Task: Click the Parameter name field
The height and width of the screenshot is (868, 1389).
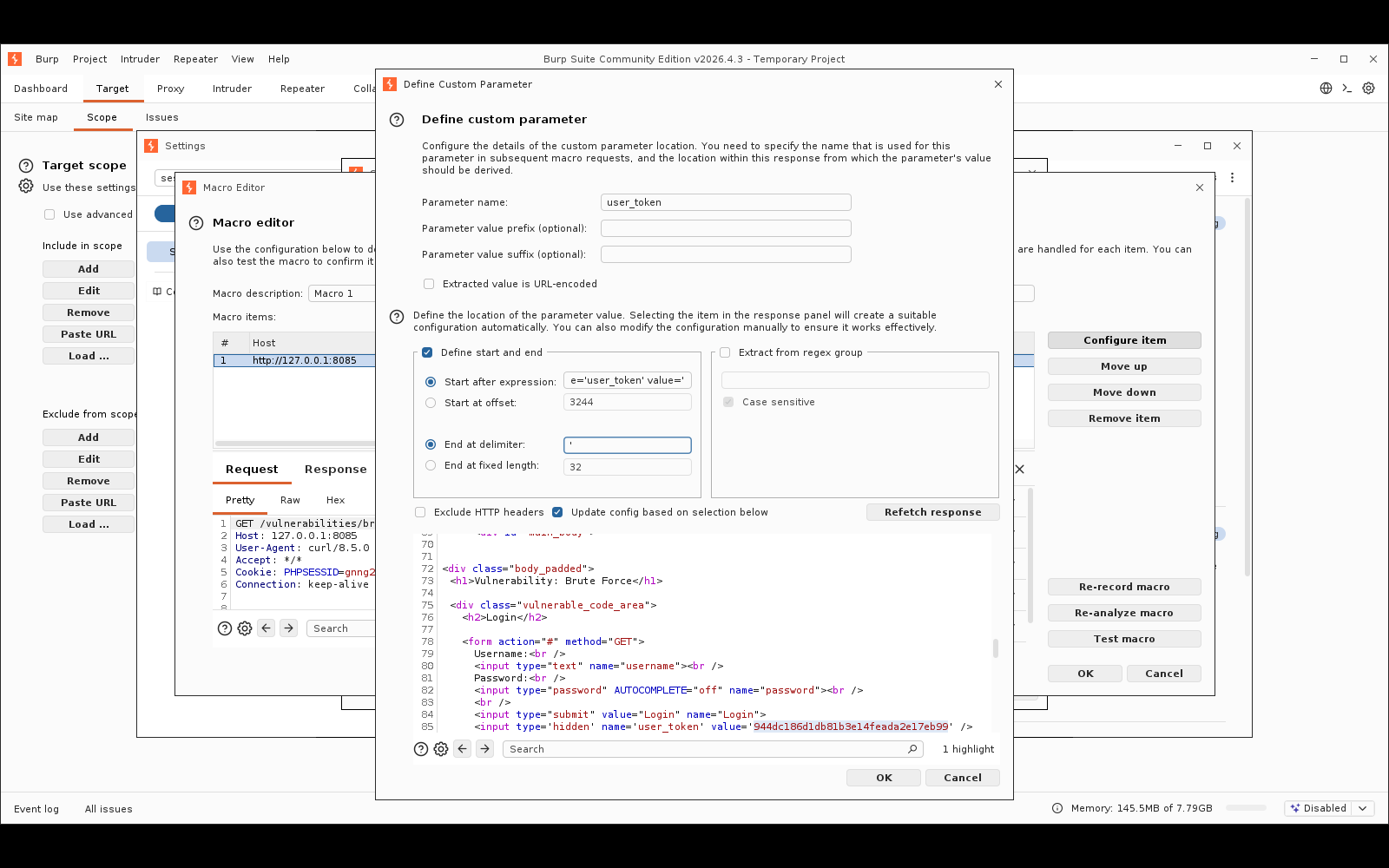Action: 726,202
